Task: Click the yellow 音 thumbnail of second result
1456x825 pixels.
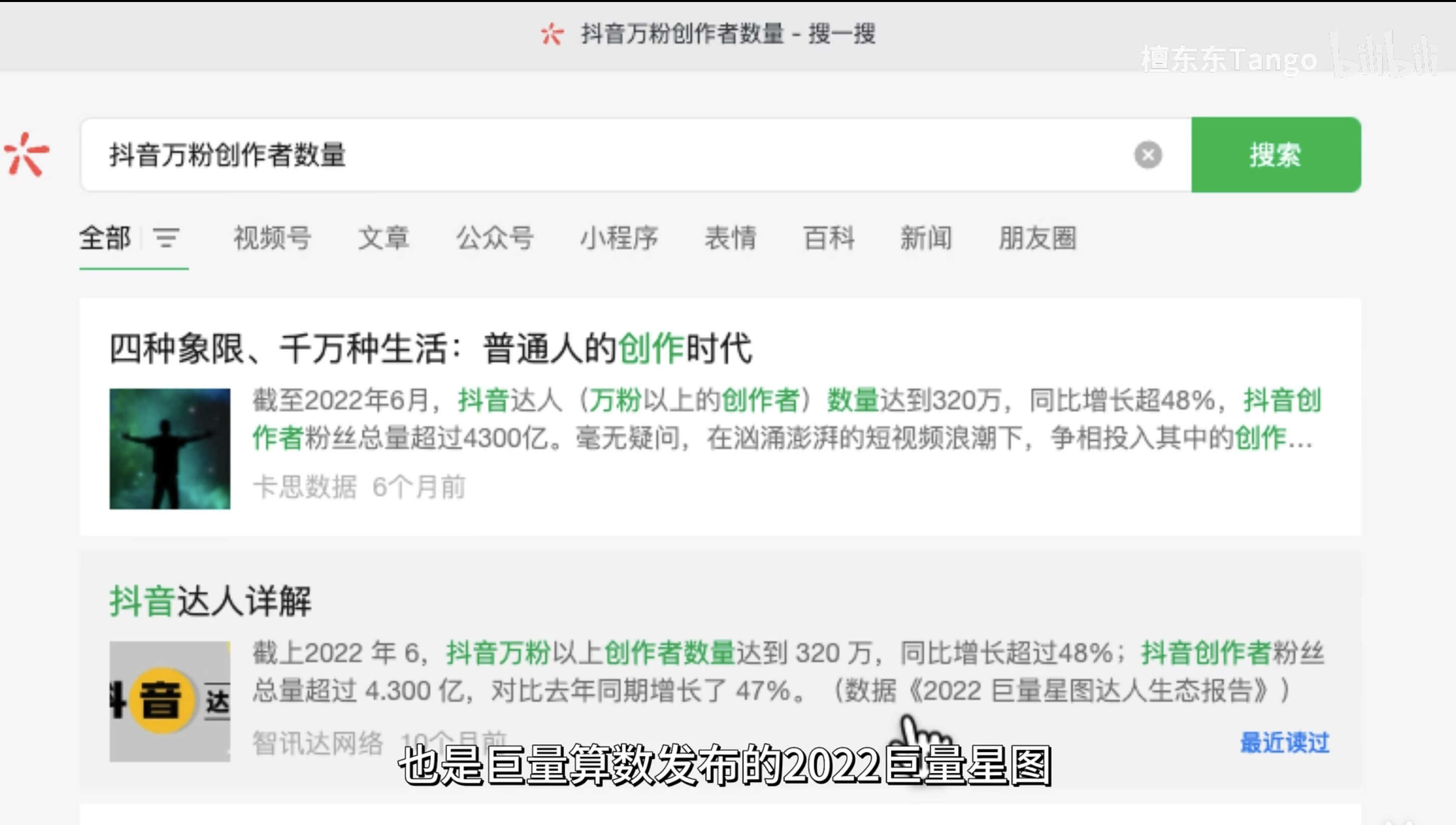Action: (x=170, y=702)
